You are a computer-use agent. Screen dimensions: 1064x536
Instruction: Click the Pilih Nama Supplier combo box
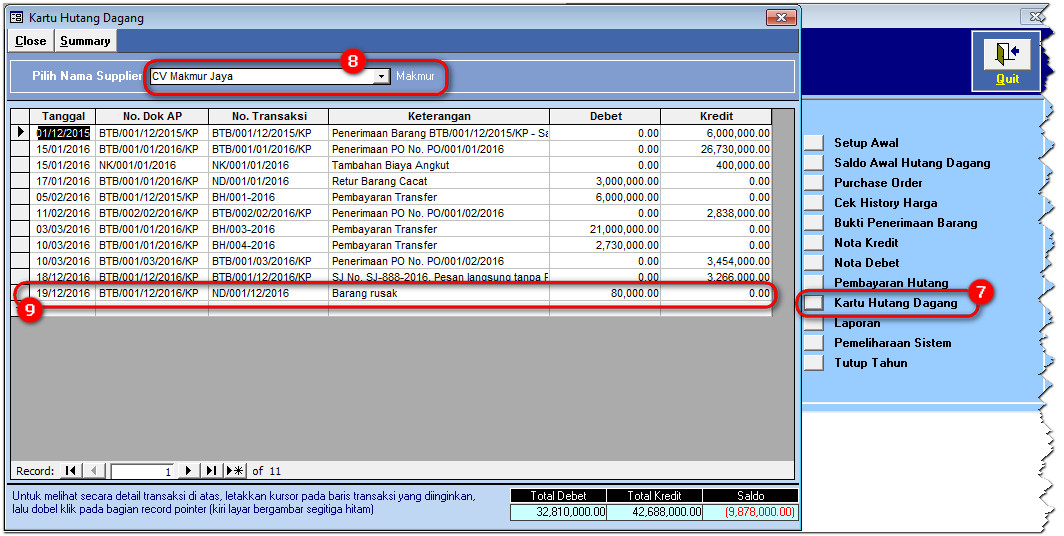pyautogui.click(x=260, y=76)
